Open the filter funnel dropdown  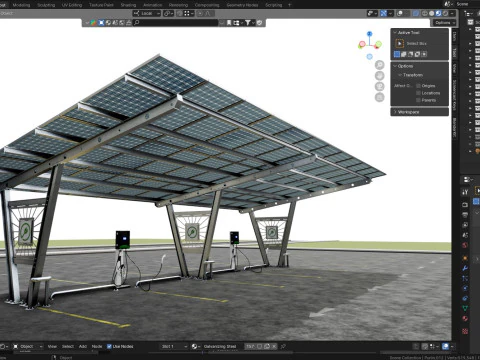pyautogui.click(x=249, y=23)
